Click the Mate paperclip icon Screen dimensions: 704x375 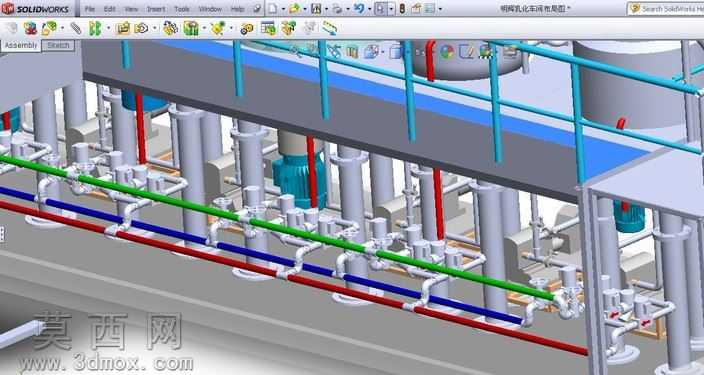pyautogui.click(x=75, y=29)
